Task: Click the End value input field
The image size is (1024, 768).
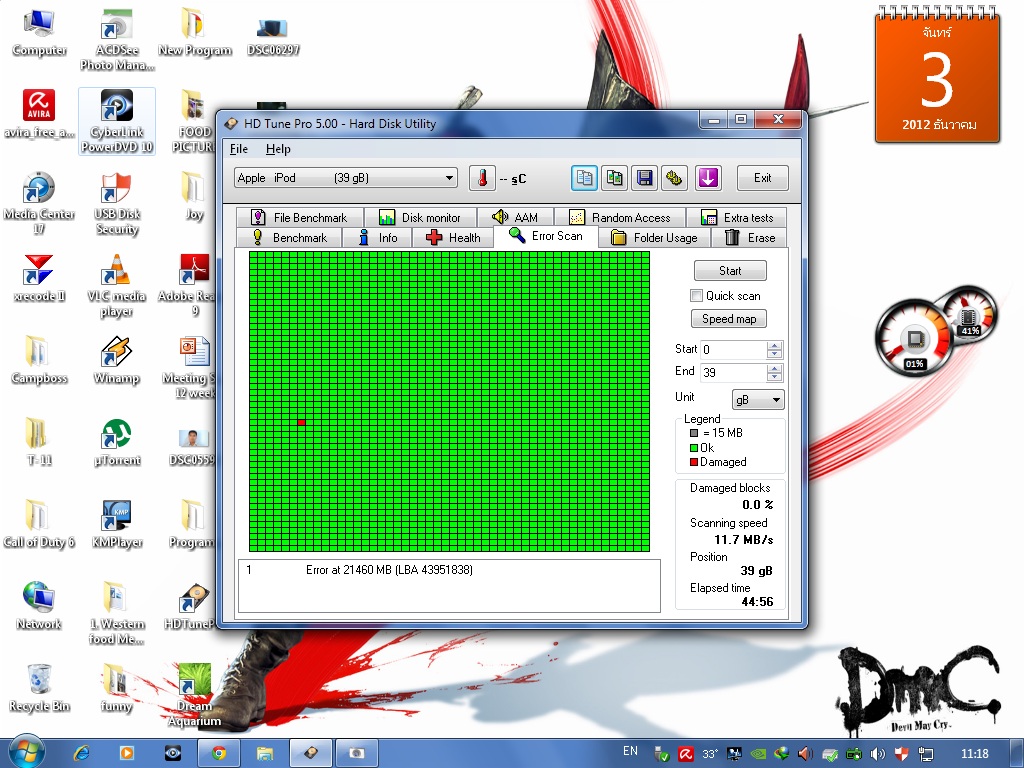Action: pyautogui.click(x=732, y=372)
